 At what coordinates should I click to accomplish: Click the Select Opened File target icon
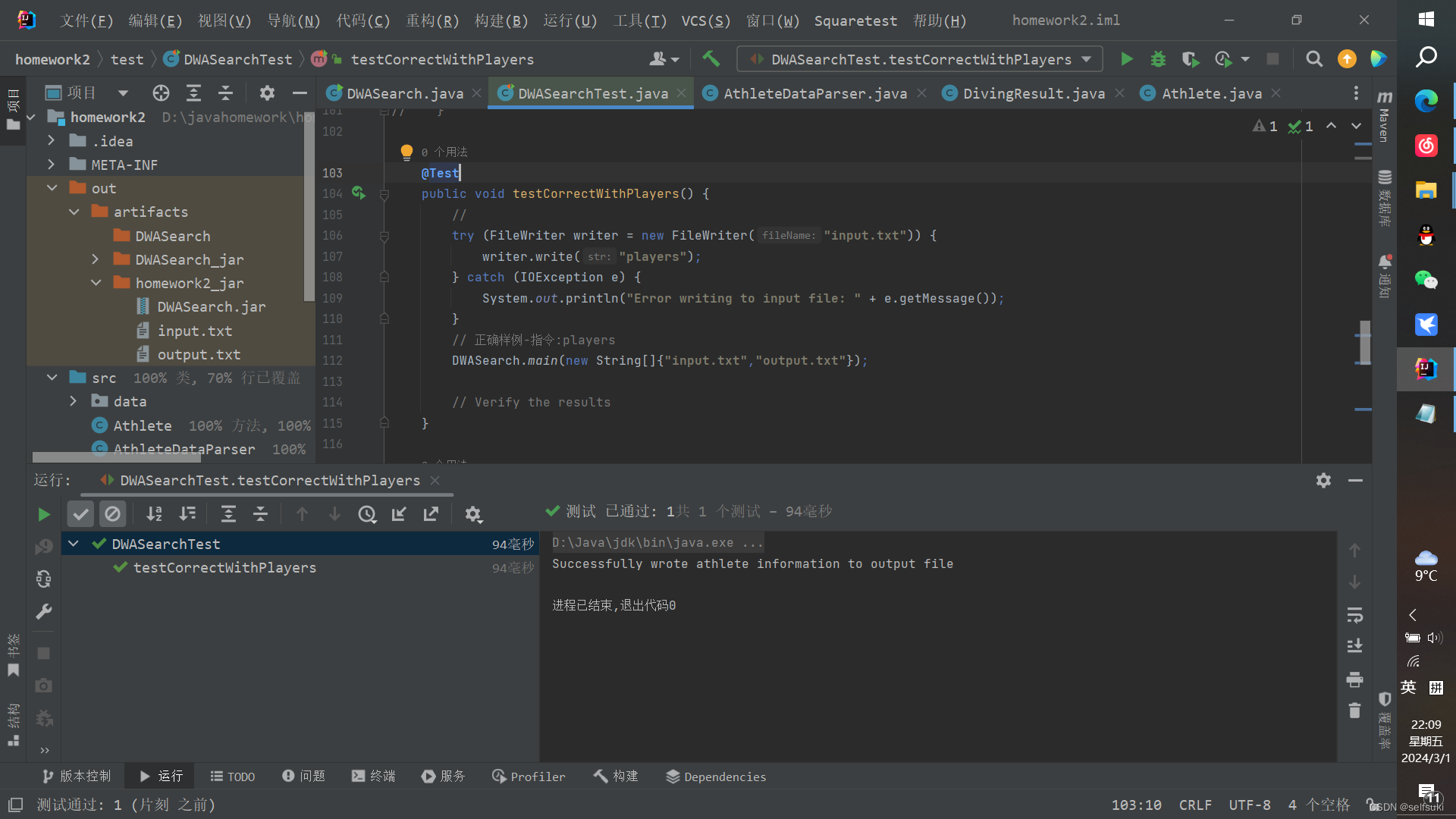[x=161, y=93]
